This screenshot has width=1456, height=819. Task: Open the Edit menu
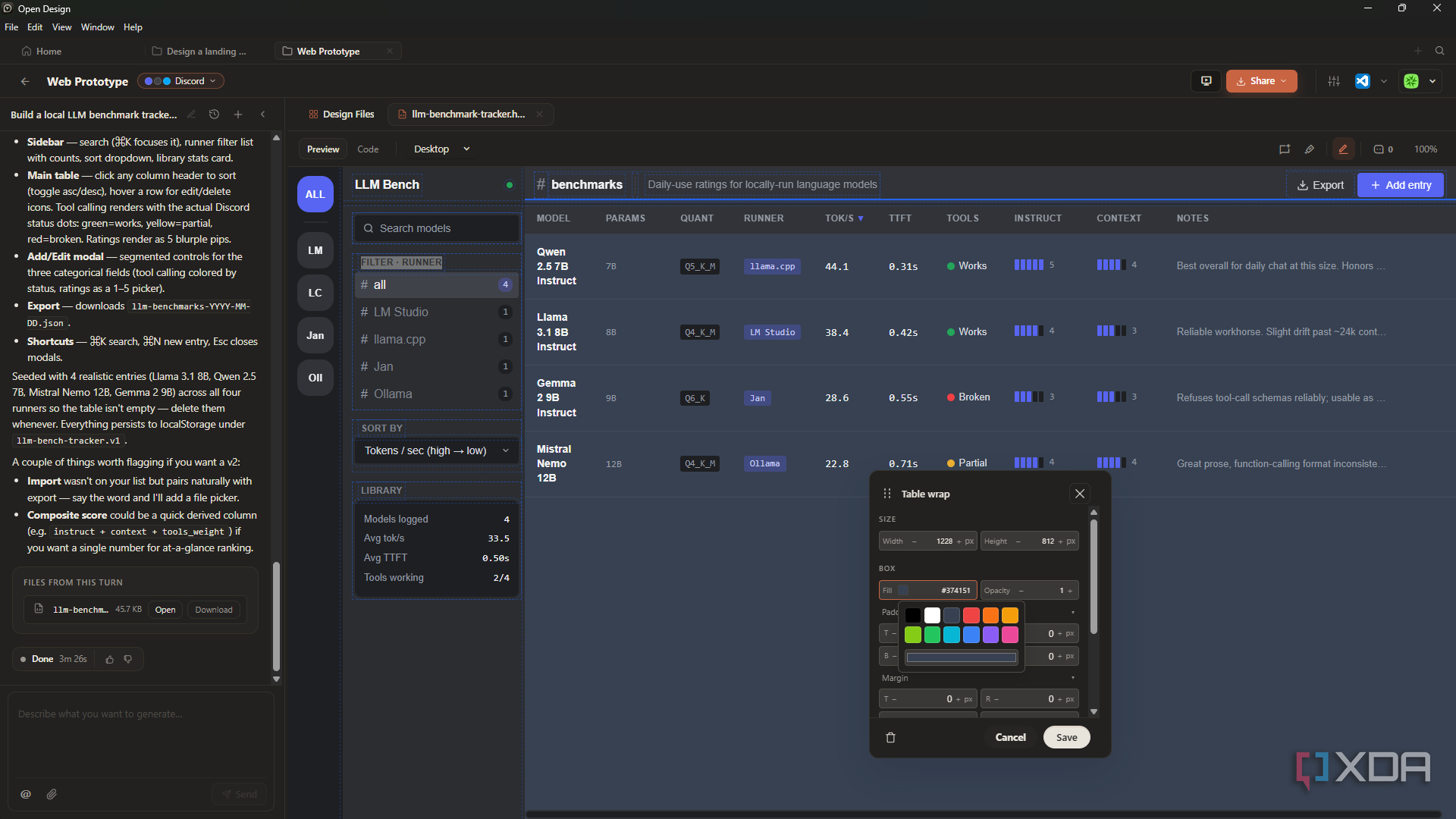(35, 27)
